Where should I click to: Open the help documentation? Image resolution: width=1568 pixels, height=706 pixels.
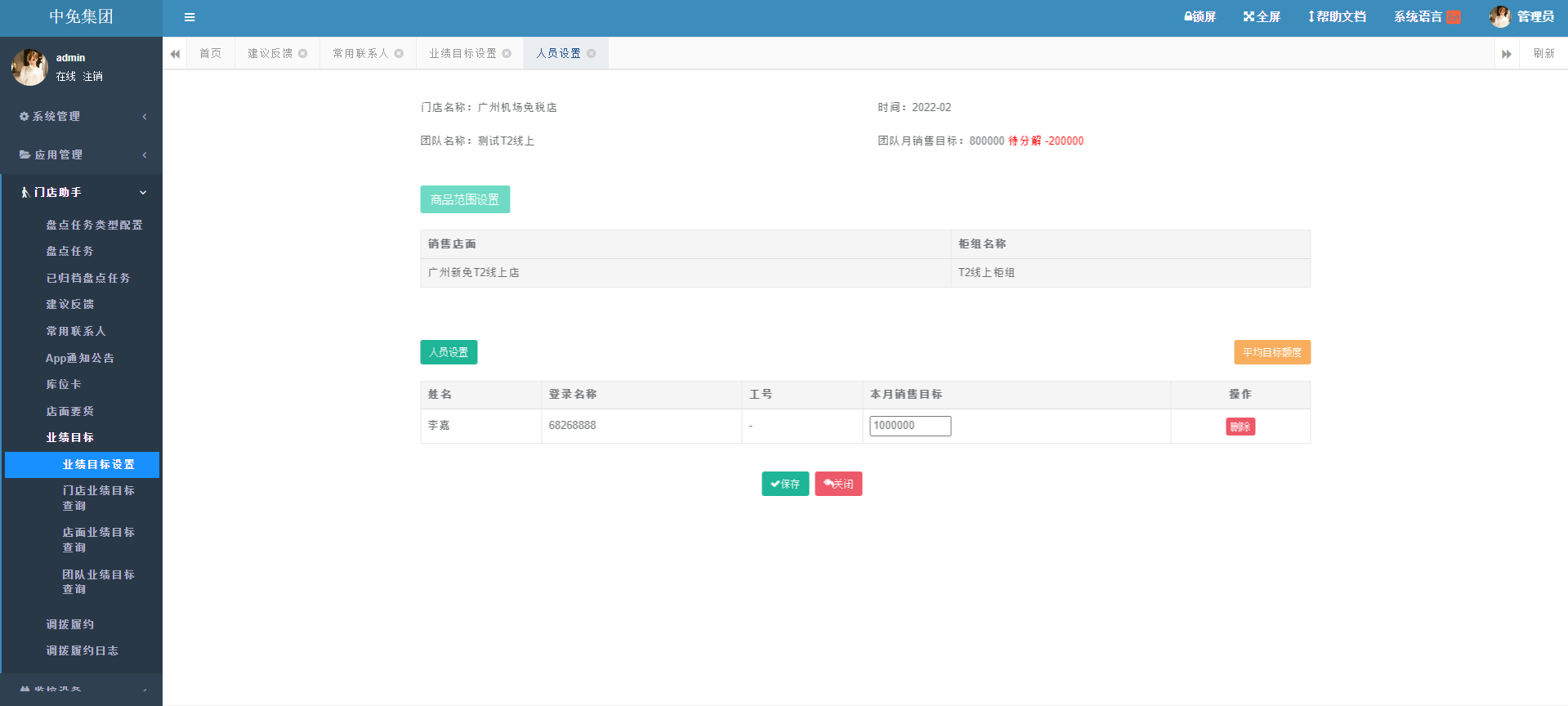pos(1337,17)
